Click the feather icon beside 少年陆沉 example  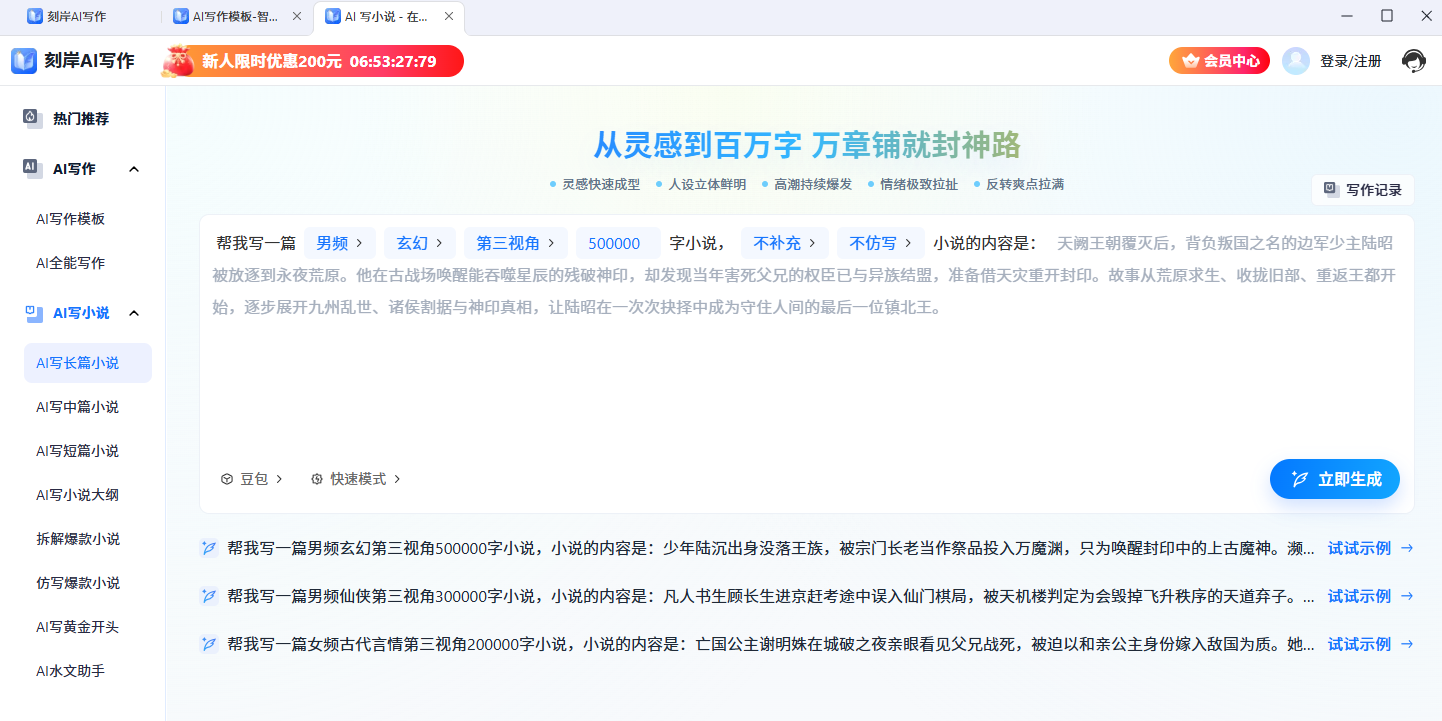point(208,548)
